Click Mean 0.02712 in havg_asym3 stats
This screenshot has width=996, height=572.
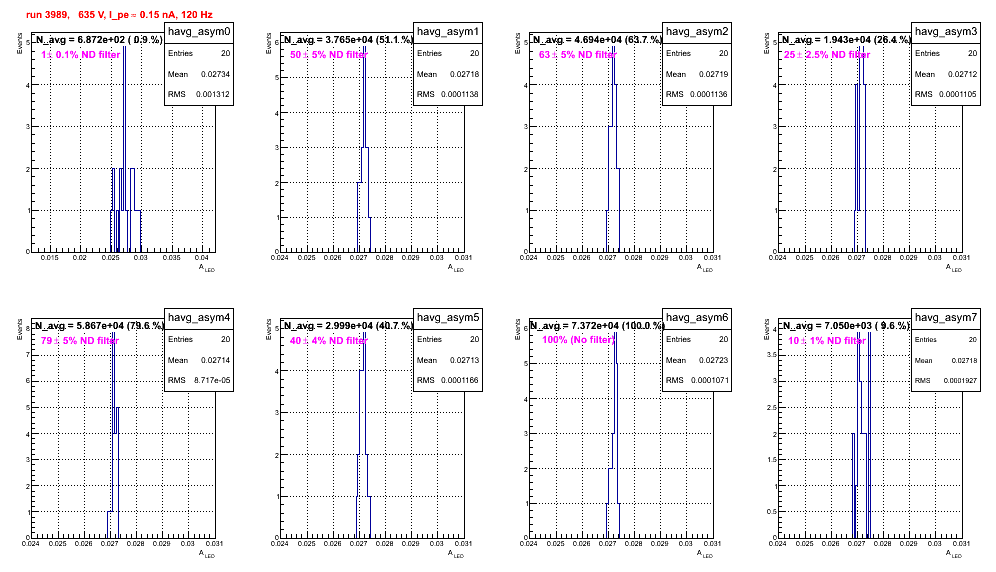pyautogui.click(x=946, y=74)
